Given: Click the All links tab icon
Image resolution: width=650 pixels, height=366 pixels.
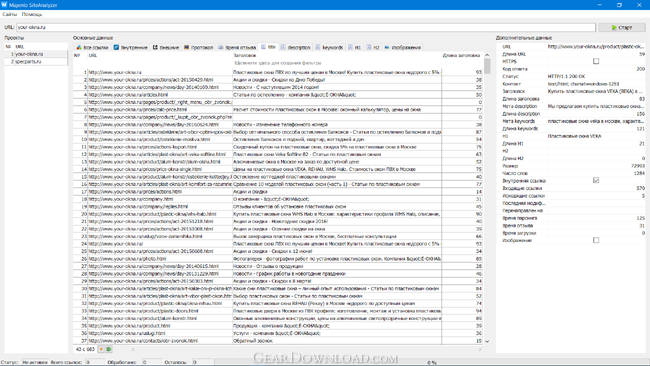Looking at the screenshot, I should [79, 48].
